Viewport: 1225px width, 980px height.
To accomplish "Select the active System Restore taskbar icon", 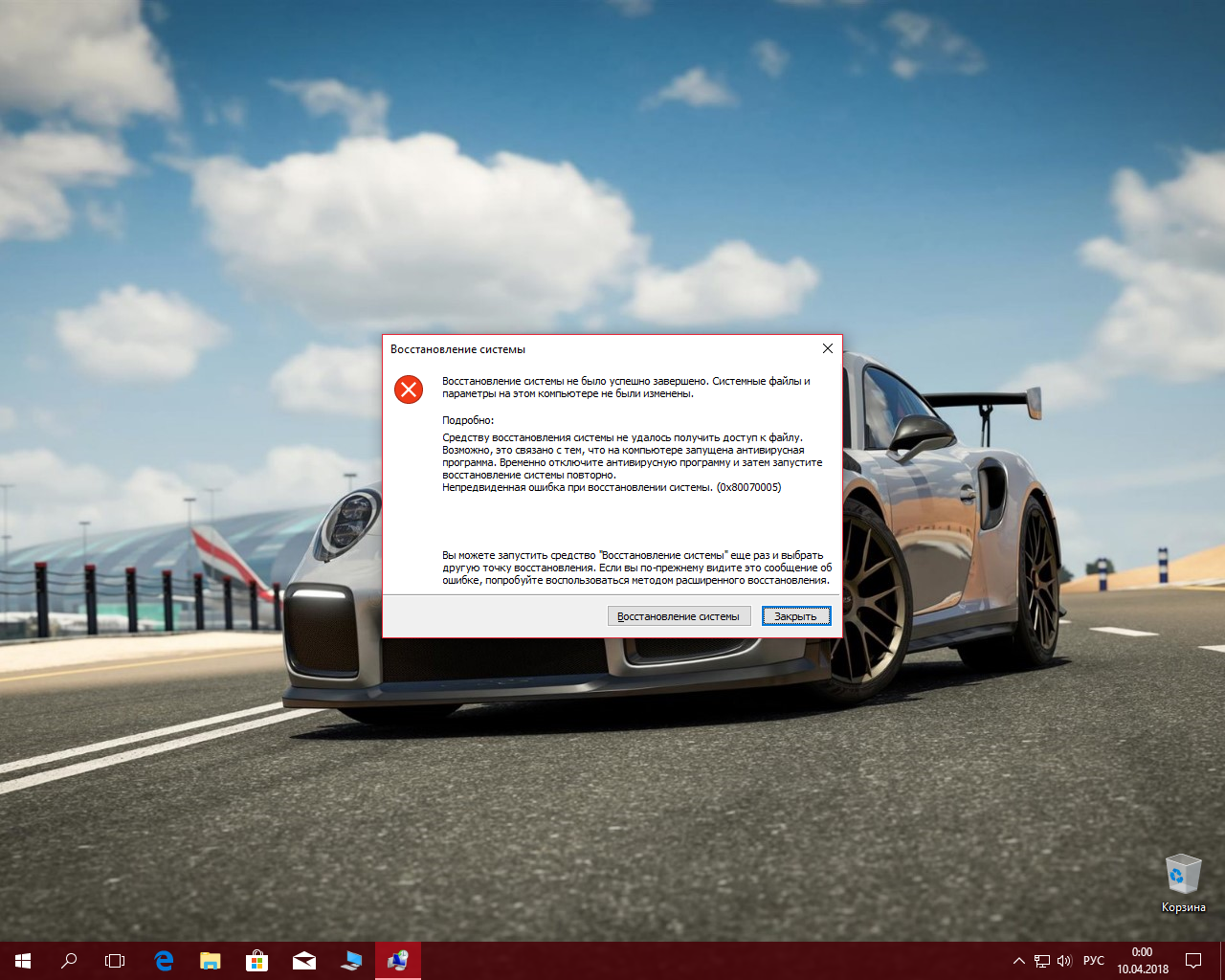I will [397, 961].
